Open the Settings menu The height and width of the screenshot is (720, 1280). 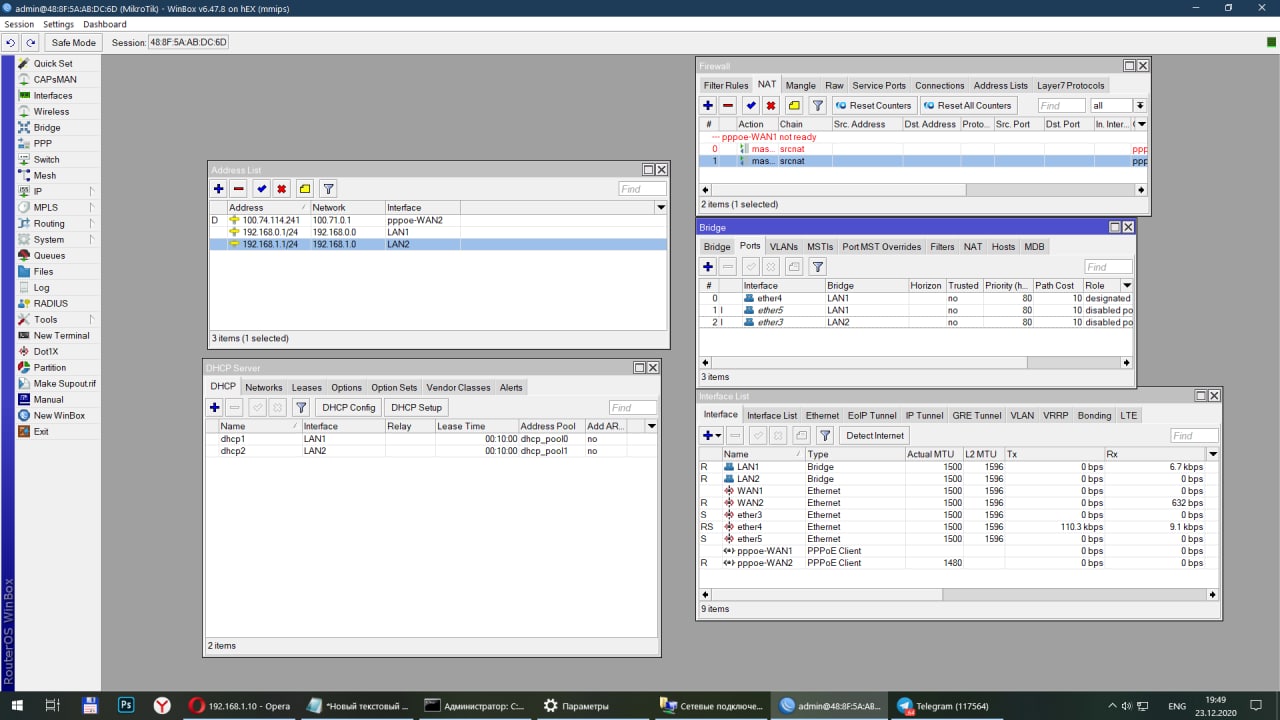pos(58,24)
